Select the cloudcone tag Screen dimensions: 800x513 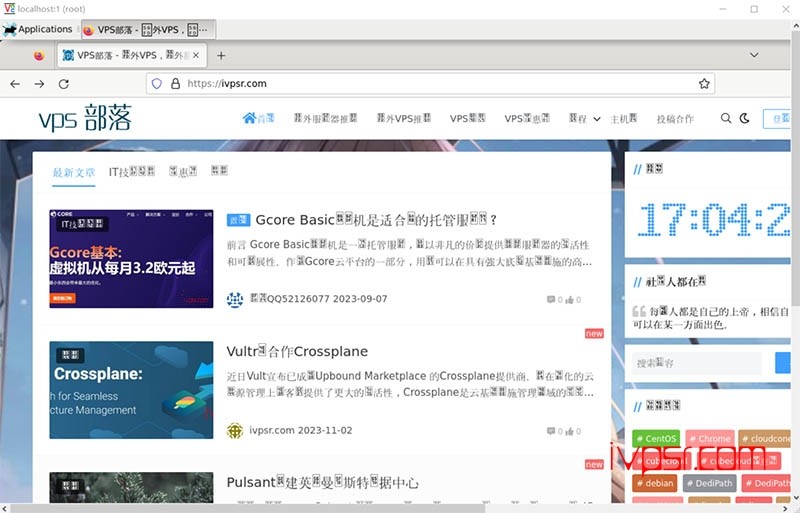[764, 438]
